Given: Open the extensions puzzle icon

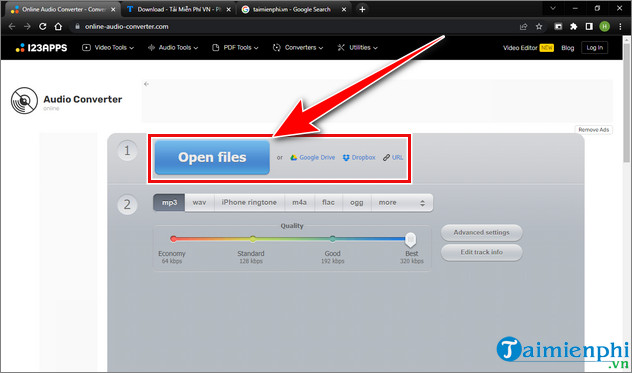Looking at the screenshot, I should [574, 27].
